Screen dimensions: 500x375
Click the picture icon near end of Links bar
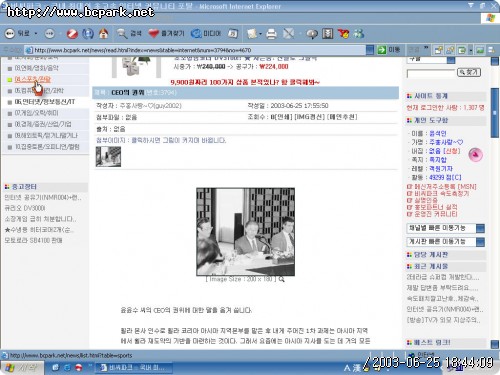pyautogui.click(x=480, y=50)
